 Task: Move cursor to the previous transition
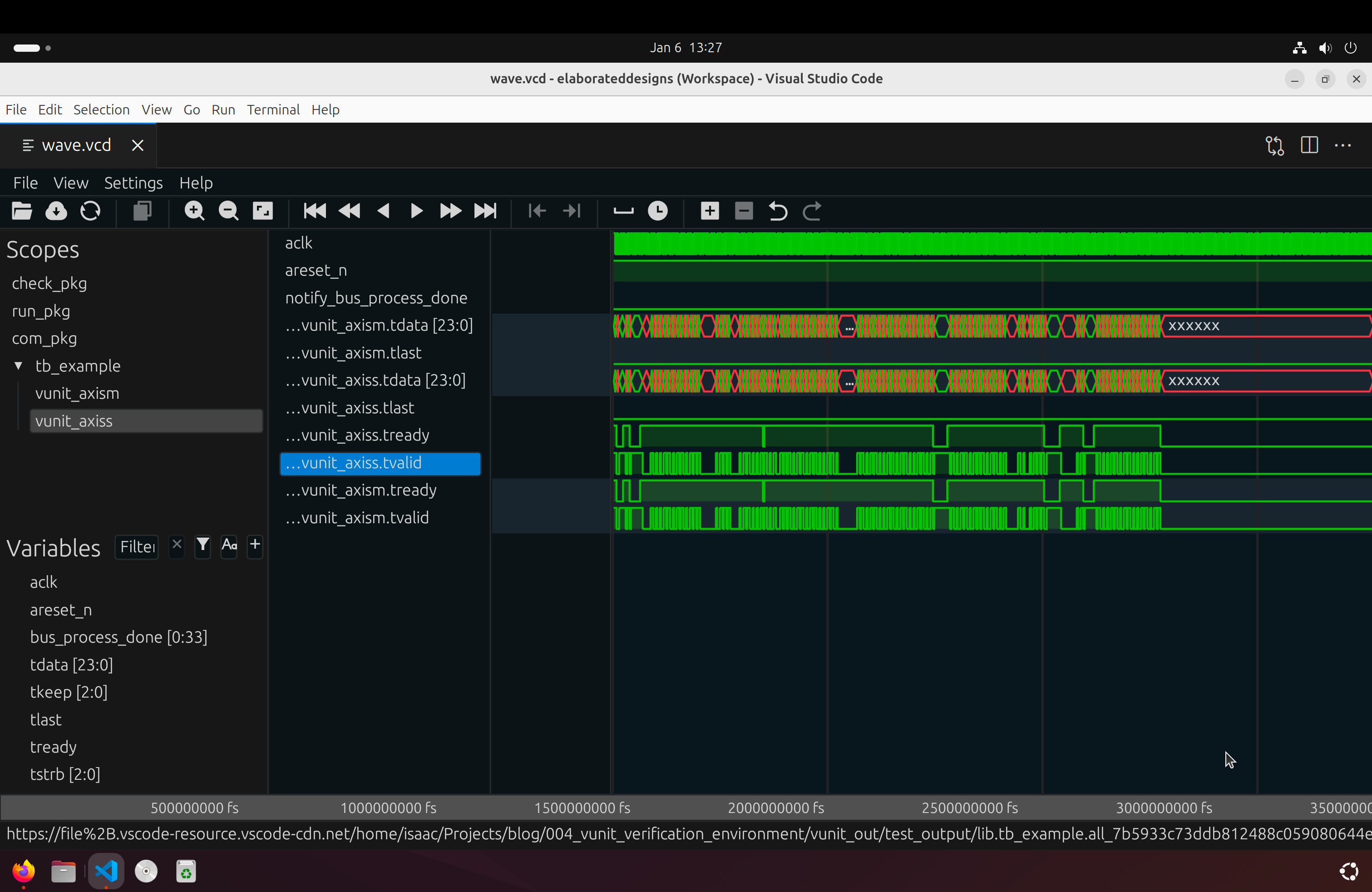click(537, 211)
